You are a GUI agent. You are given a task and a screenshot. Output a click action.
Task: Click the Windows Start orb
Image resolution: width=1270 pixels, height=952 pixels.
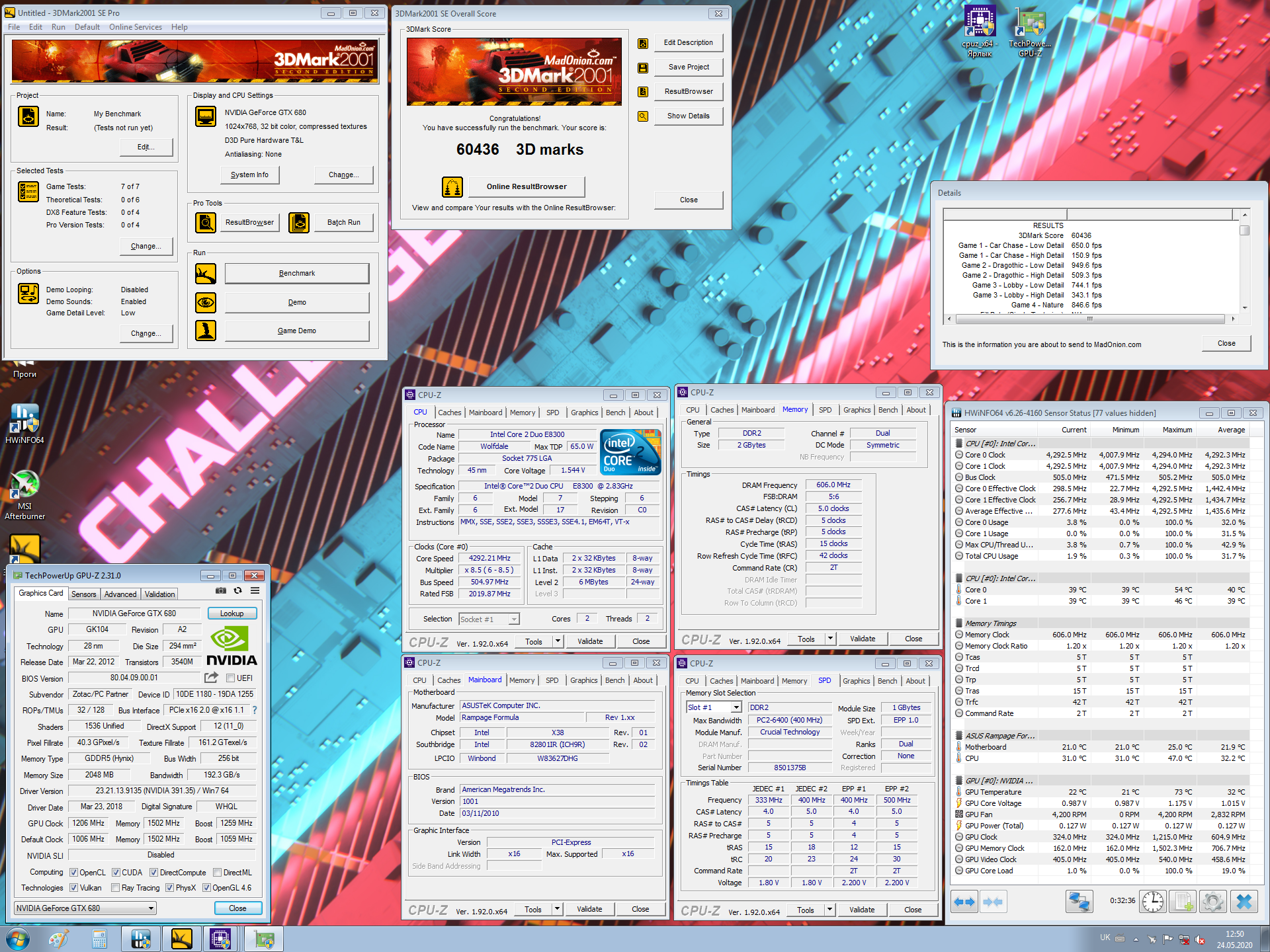(17, 939)
